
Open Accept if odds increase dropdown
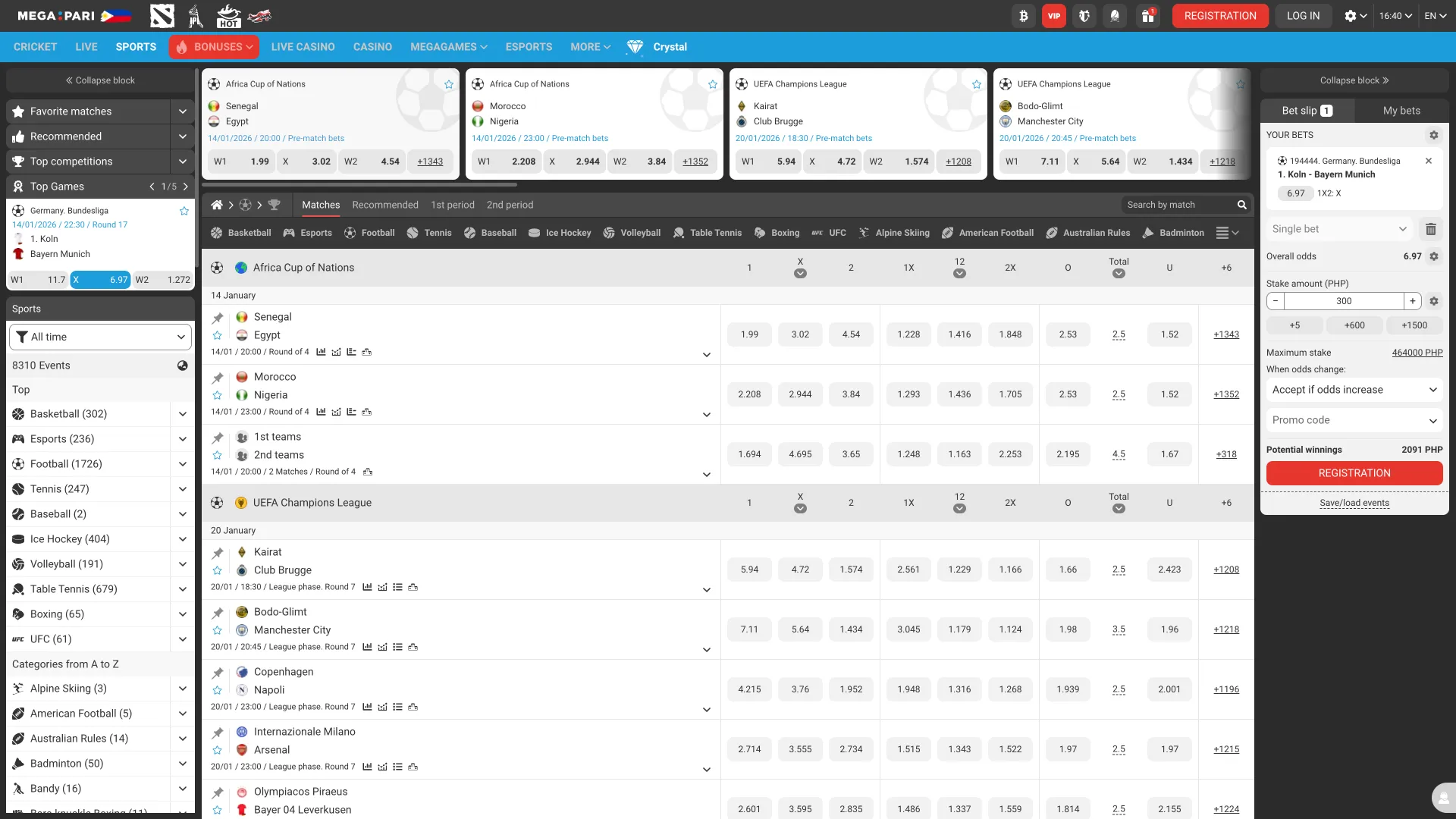[x=1354, y=390]
